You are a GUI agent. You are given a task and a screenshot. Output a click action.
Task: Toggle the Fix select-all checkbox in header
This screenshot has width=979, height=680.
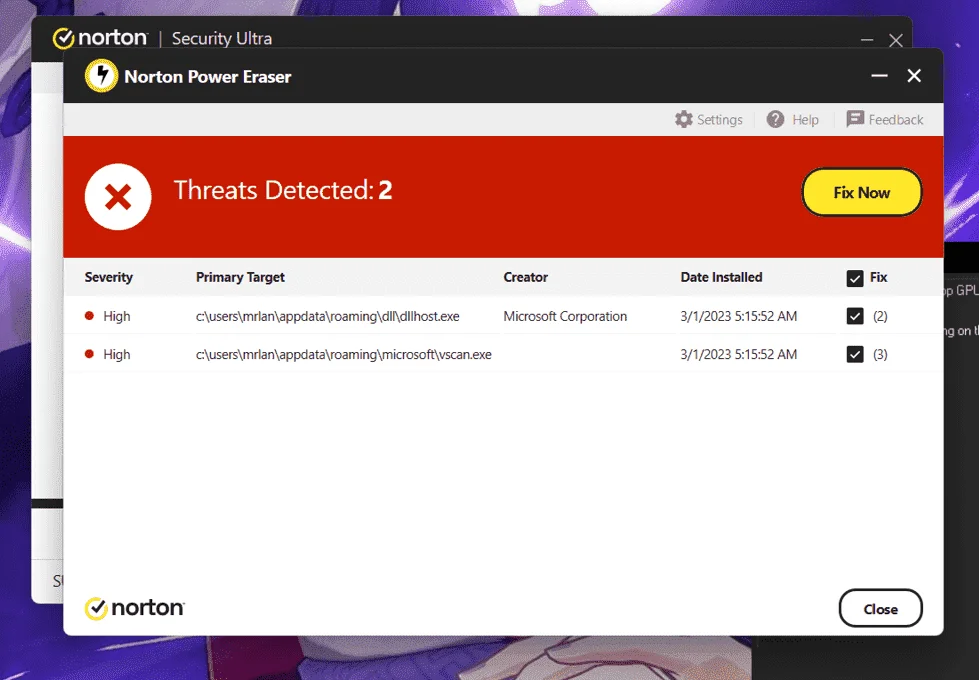coord(855,278)
